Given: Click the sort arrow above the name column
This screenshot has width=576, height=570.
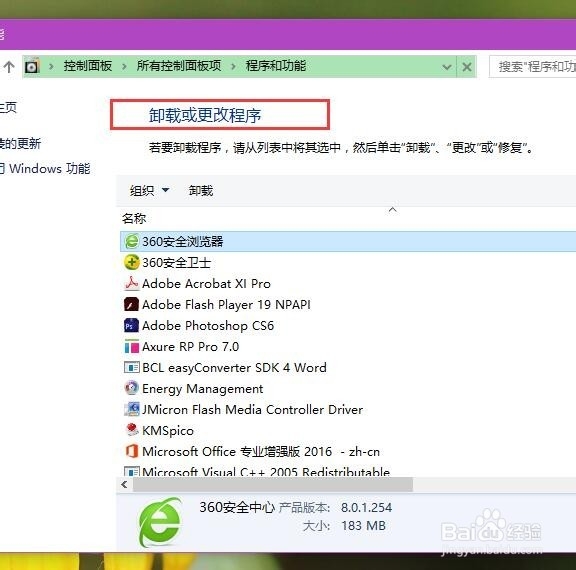Looking at the screenshot, I should click(x=392, y=210).
